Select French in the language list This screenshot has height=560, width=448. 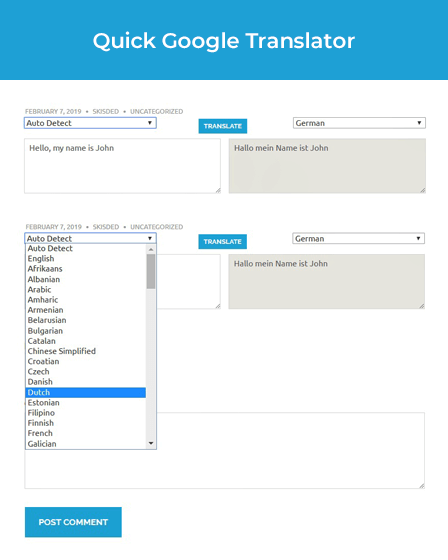pos(86,433)
